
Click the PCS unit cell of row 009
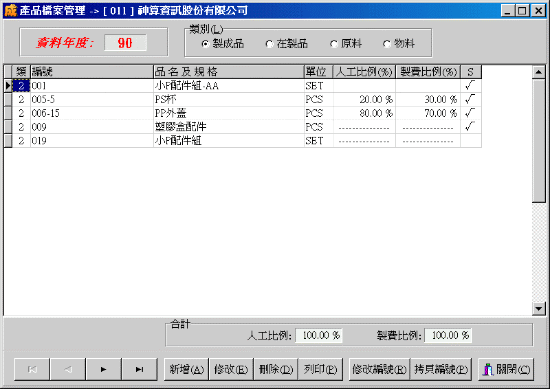318,127
